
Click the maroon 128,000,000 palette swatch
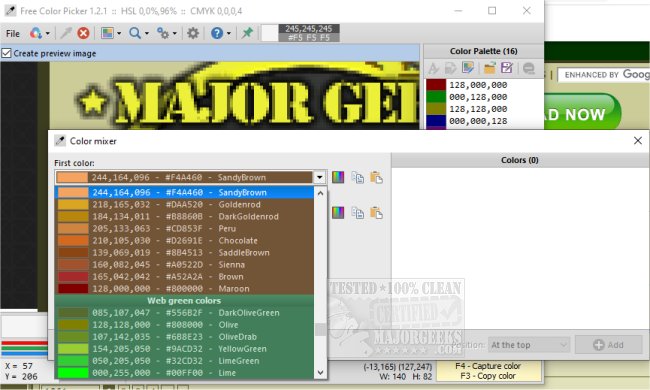[x=436, y=85]
